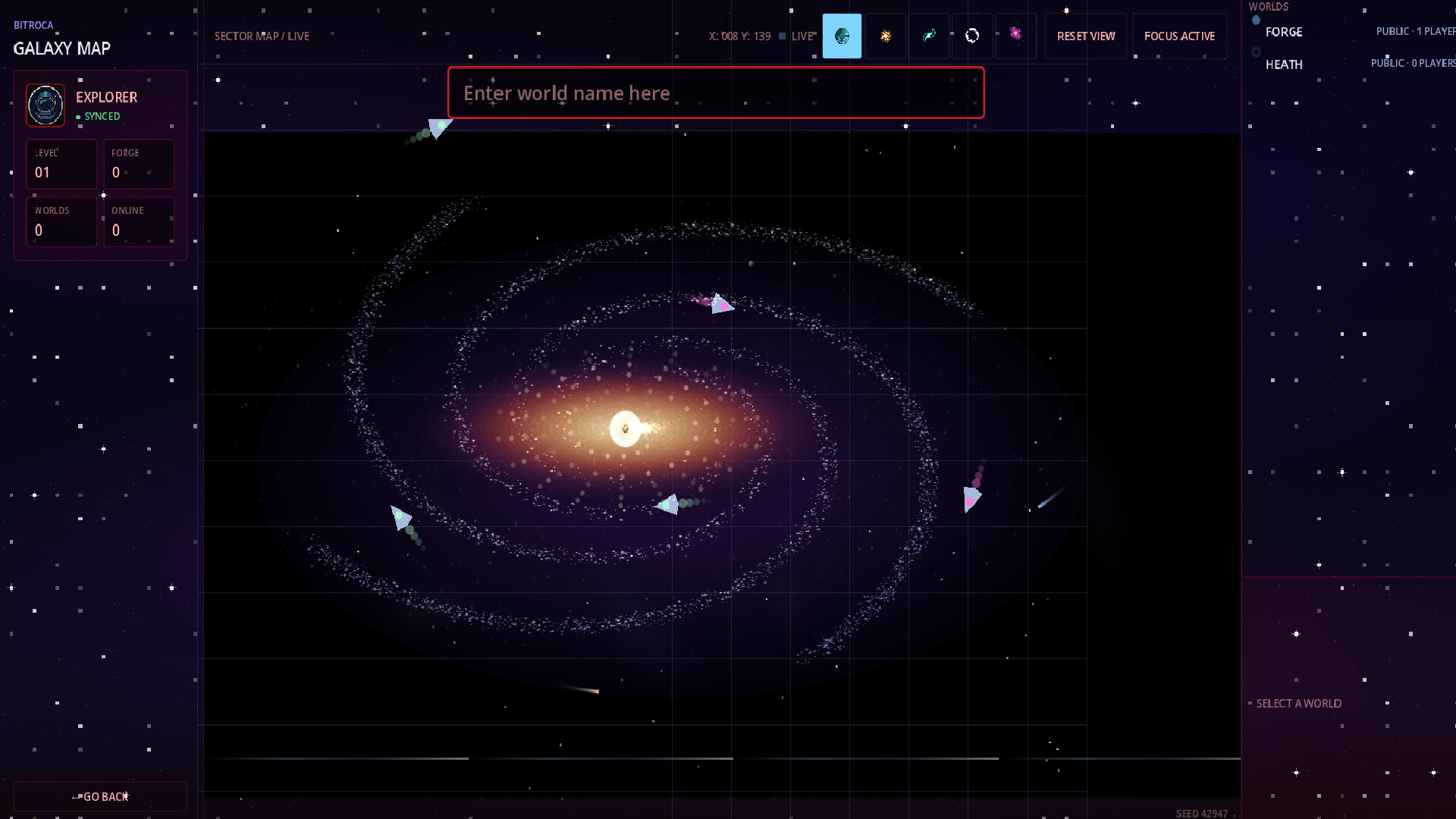Click the LIVE status indicator
The width and height of the screenshot is (1456, 819).
(x=798, y=36)
